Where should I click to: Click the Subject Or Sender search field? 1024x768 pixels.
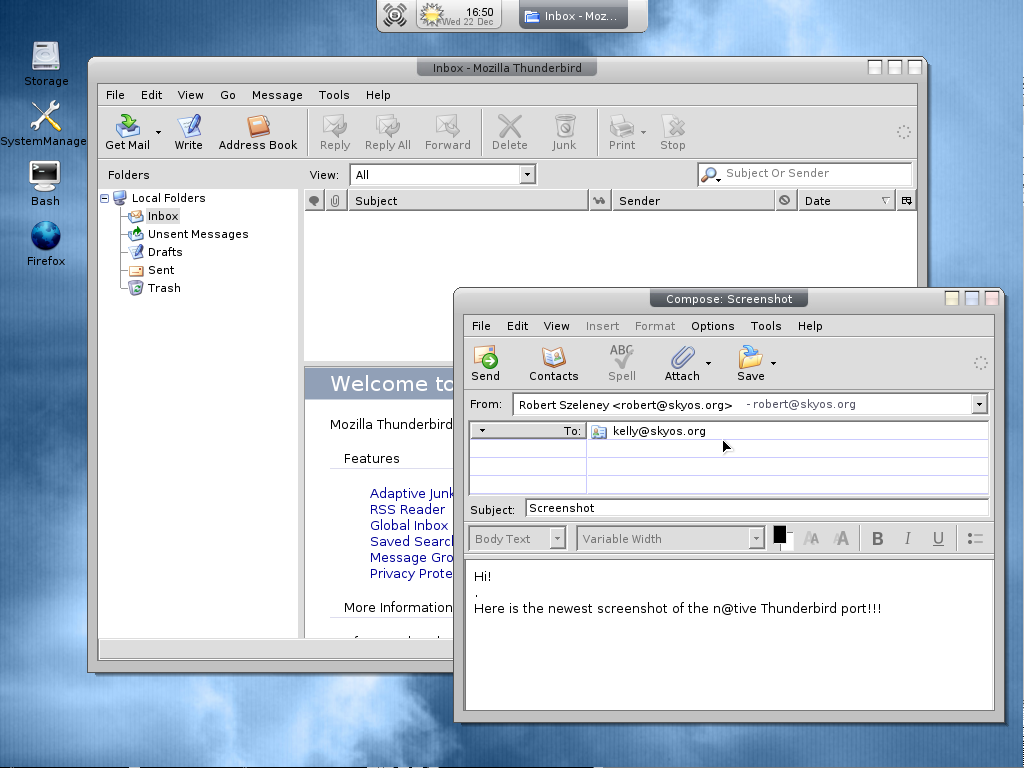click(x=805, y=174)
